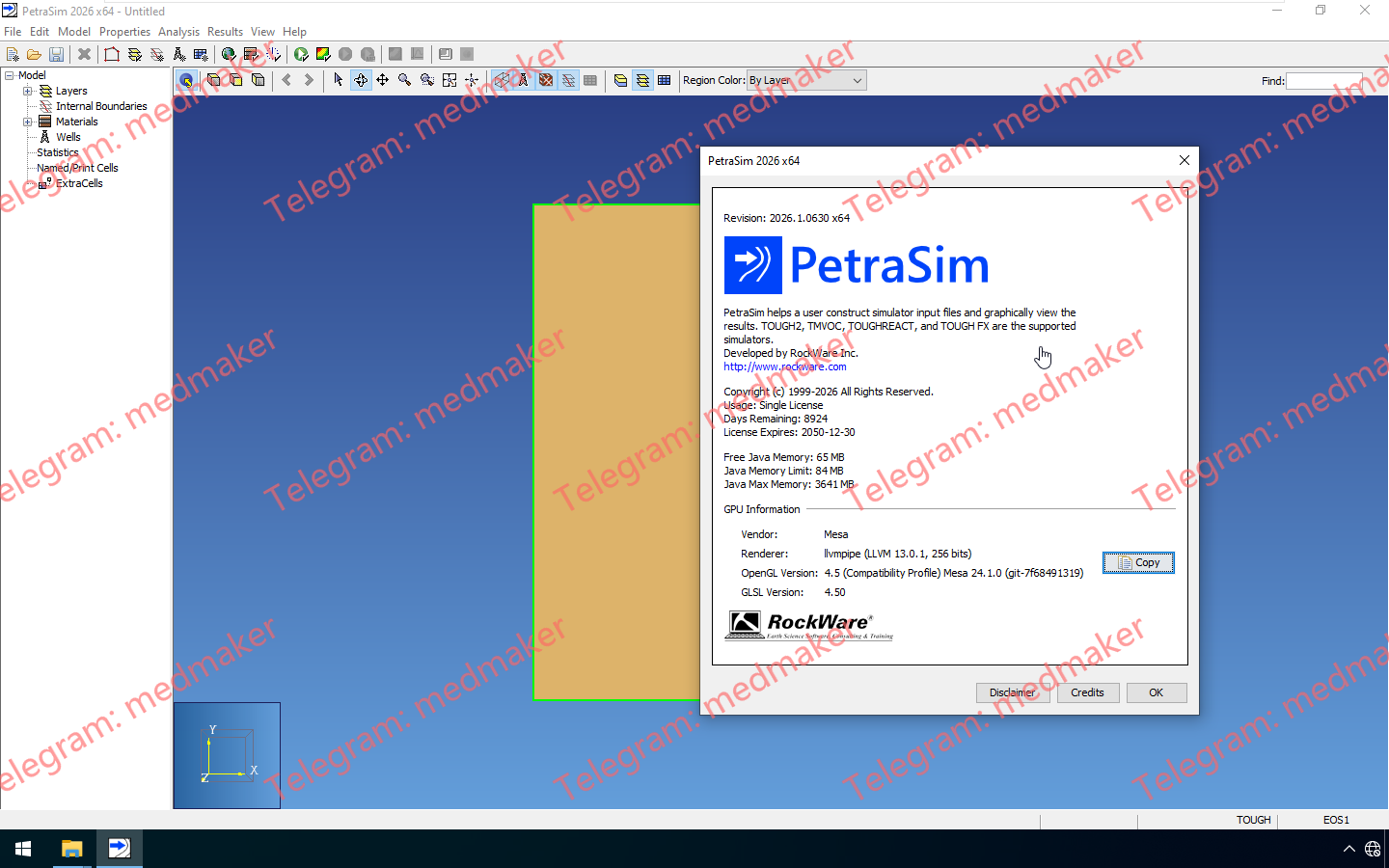Open the Help menu
The width and height of the screenshot is (1389, 868).
pos(294,32)
